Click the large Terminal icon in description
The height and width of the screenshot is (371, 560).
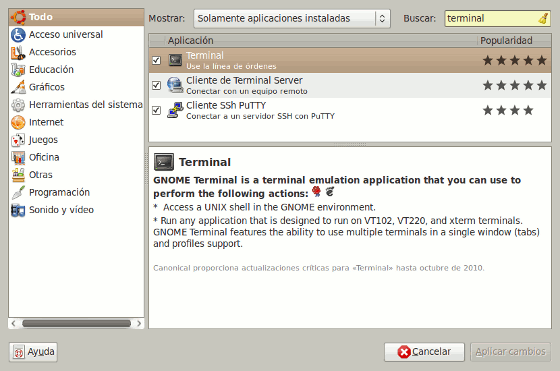(164, 162)
